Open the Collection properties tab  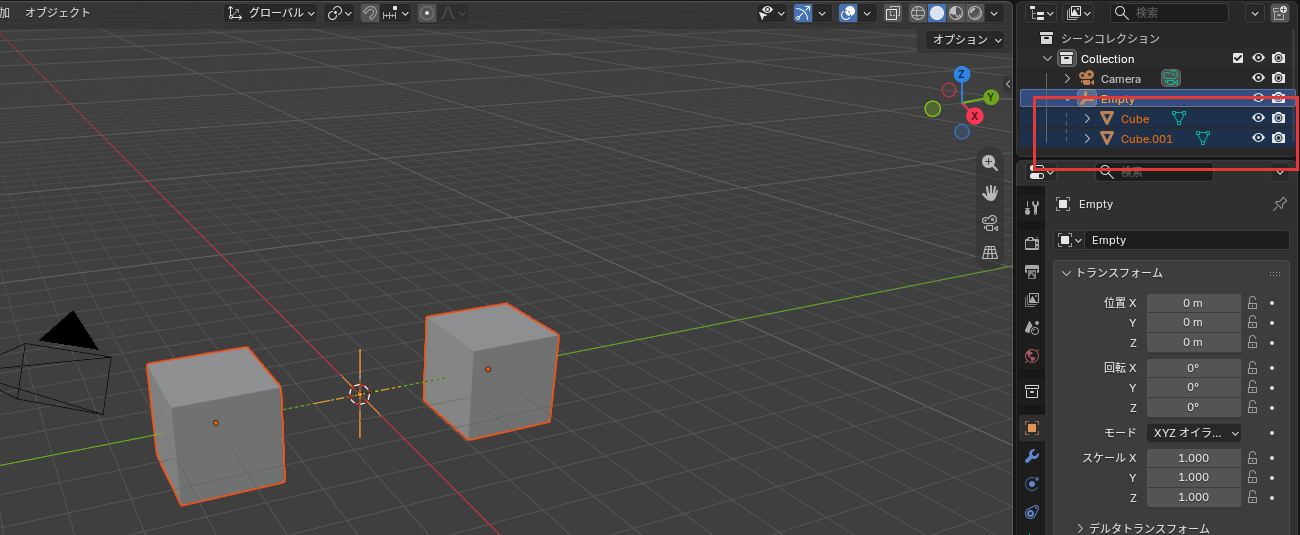coord(1032,390)
